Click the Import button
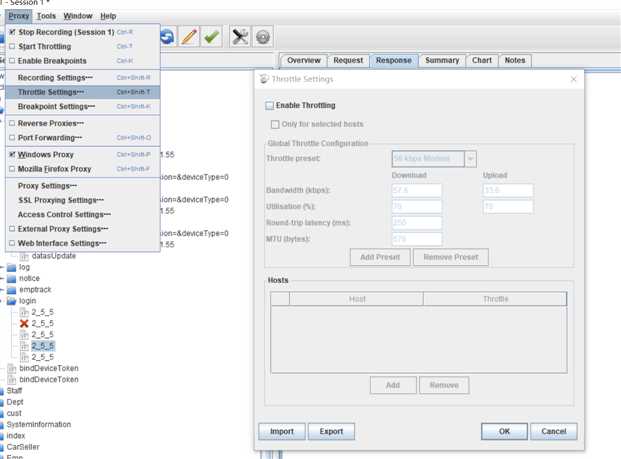The height and width of the screenshot is (459, 621). click(282, 431)
